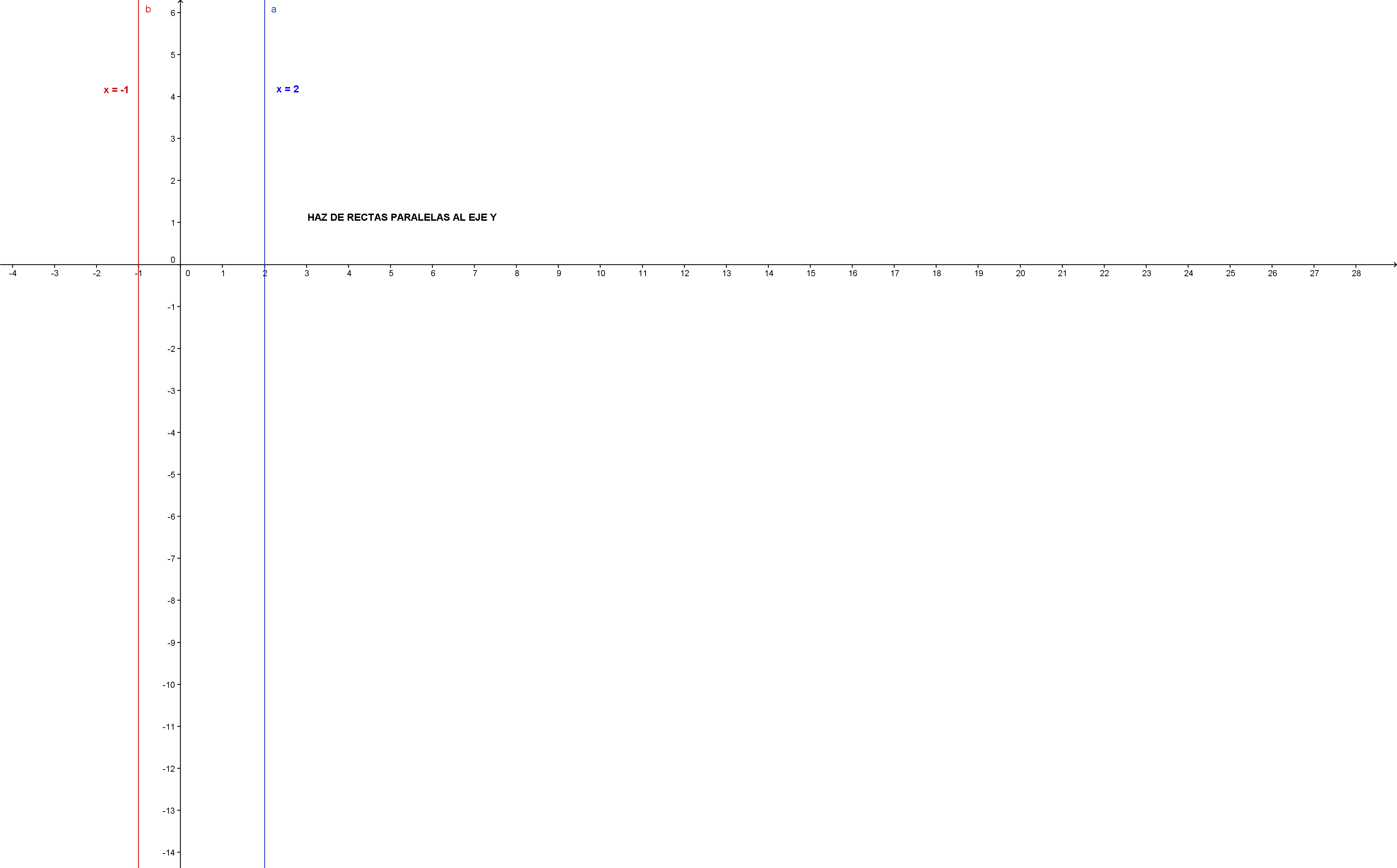This screenshot has width=1397, height=868.
Task: Click the y-axis arrowhead at the top
Action: coord(180,2)
